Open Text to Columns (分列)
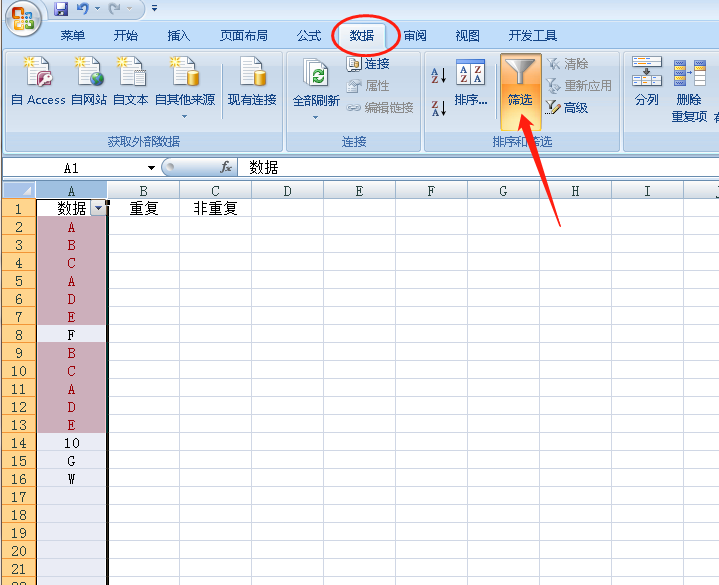This screenshot has width=719, height=585. click(x=647, y=81)
